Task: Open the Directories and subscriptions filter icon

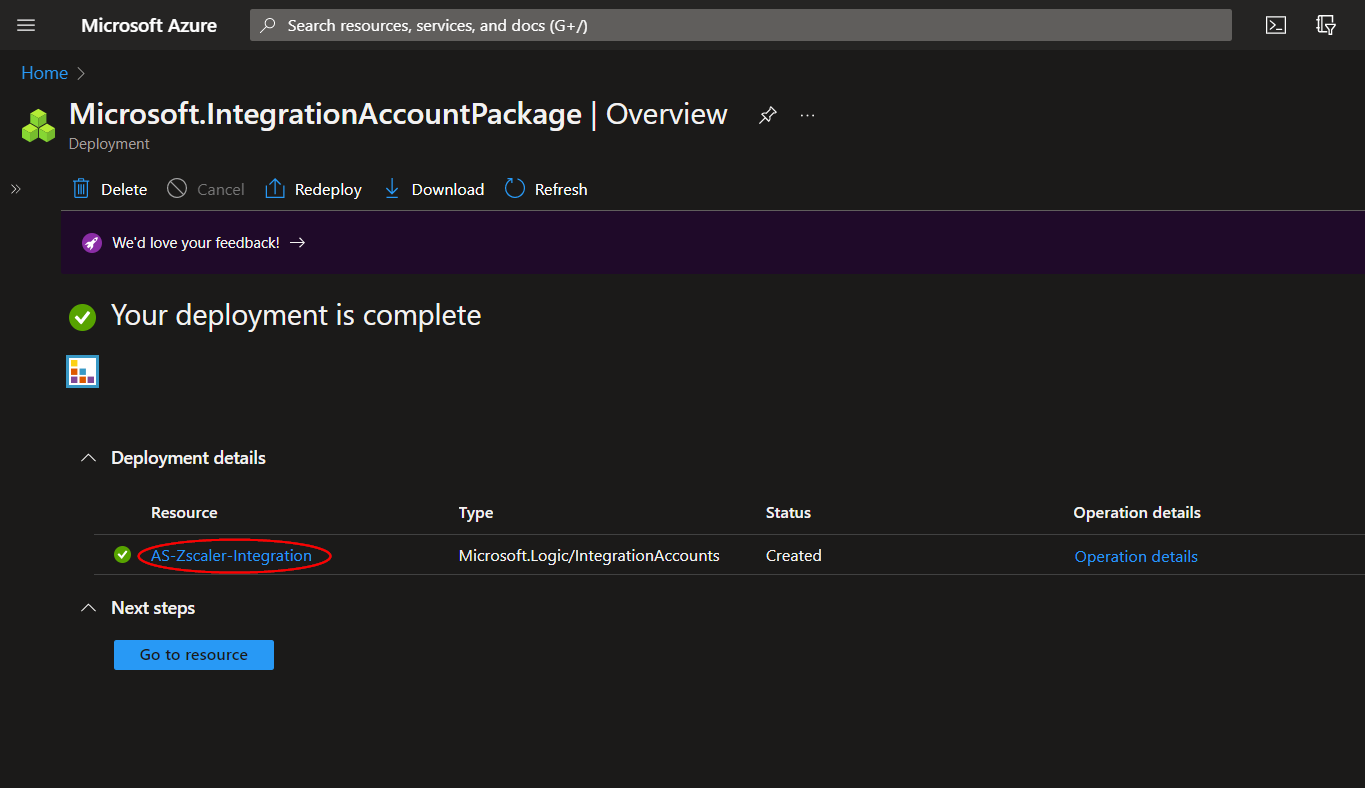Action: coord(1327,25)
